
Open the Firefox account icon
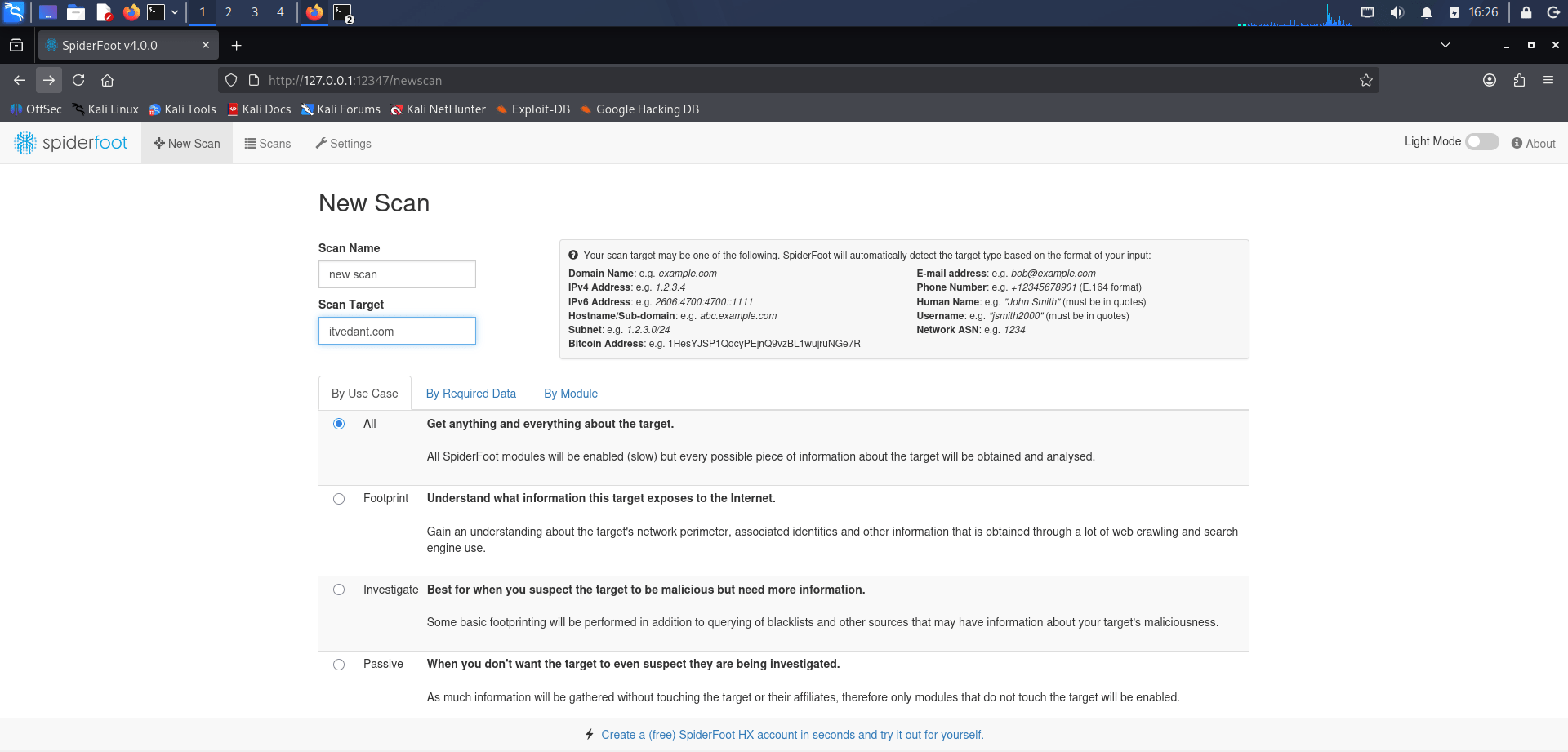(x=1490, y=80)
